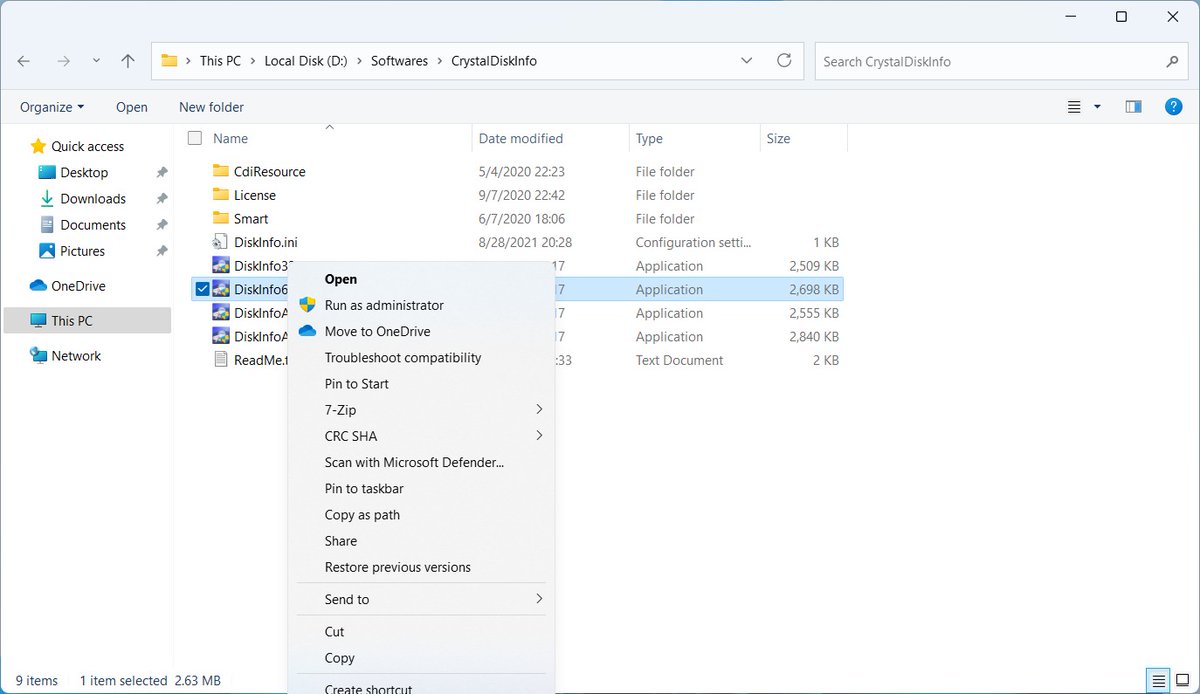Image resolution: width=1200 pixels, height=694 pixels.
Task: Click the Text Document type cell
Action: (x=679, y=360)
